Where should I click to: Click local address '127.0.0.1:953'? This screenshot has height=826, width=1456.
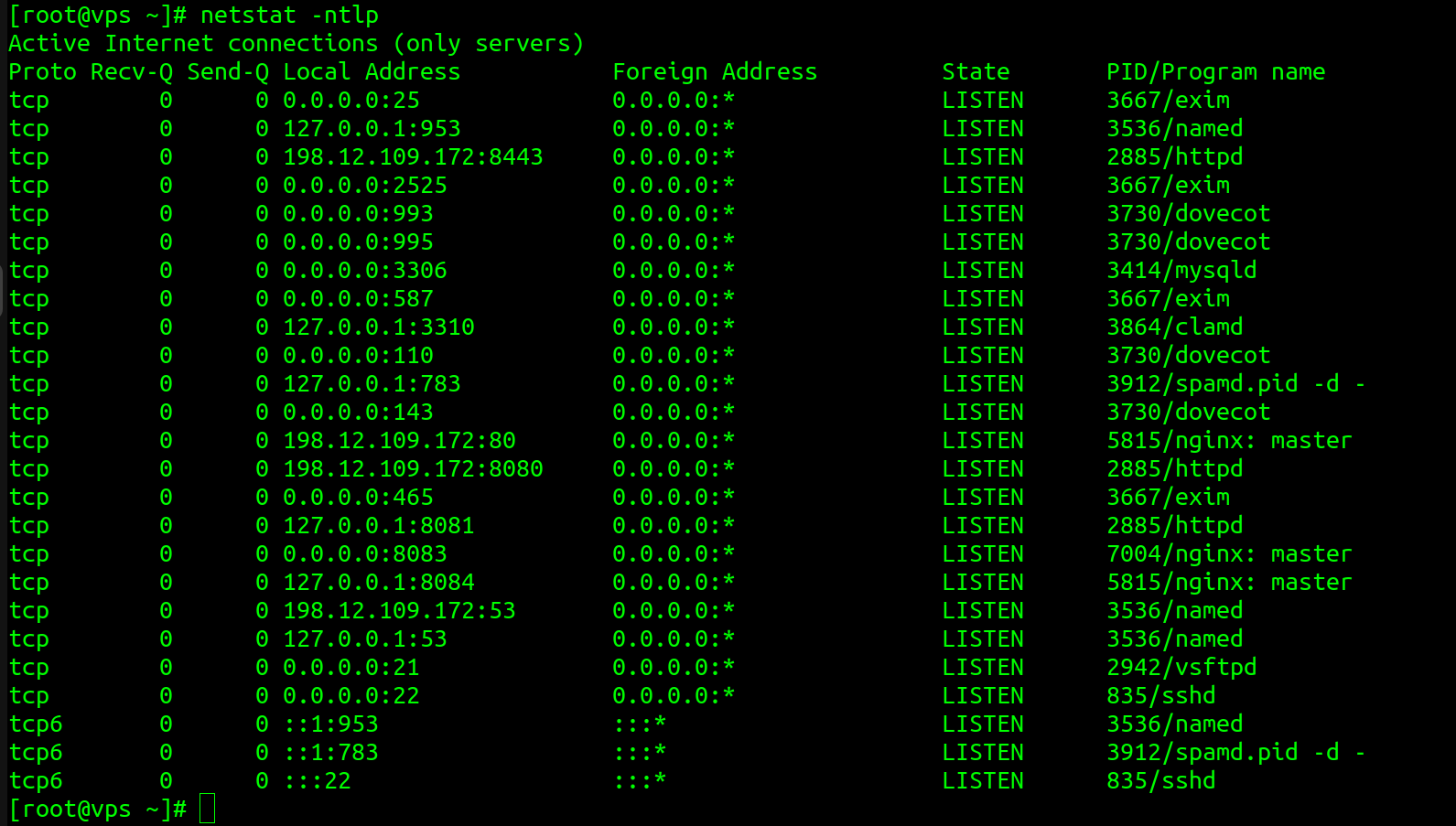coord(372,129)
